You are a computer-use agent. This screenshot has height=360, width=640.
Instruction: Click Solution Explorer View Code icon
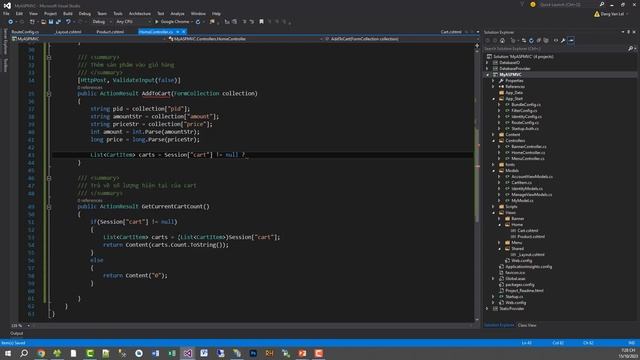point(556,40)
